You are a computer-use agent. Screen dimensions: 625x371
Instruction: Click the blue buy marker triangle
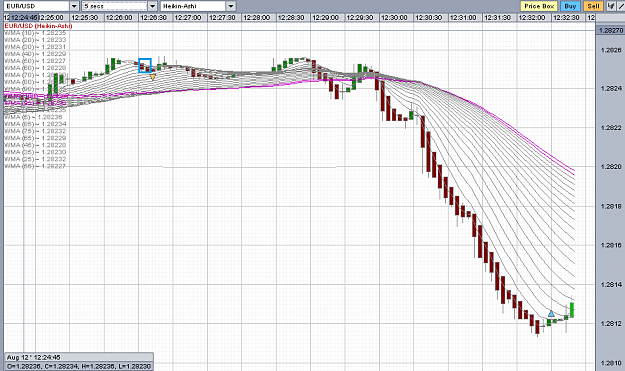point(551,313)
